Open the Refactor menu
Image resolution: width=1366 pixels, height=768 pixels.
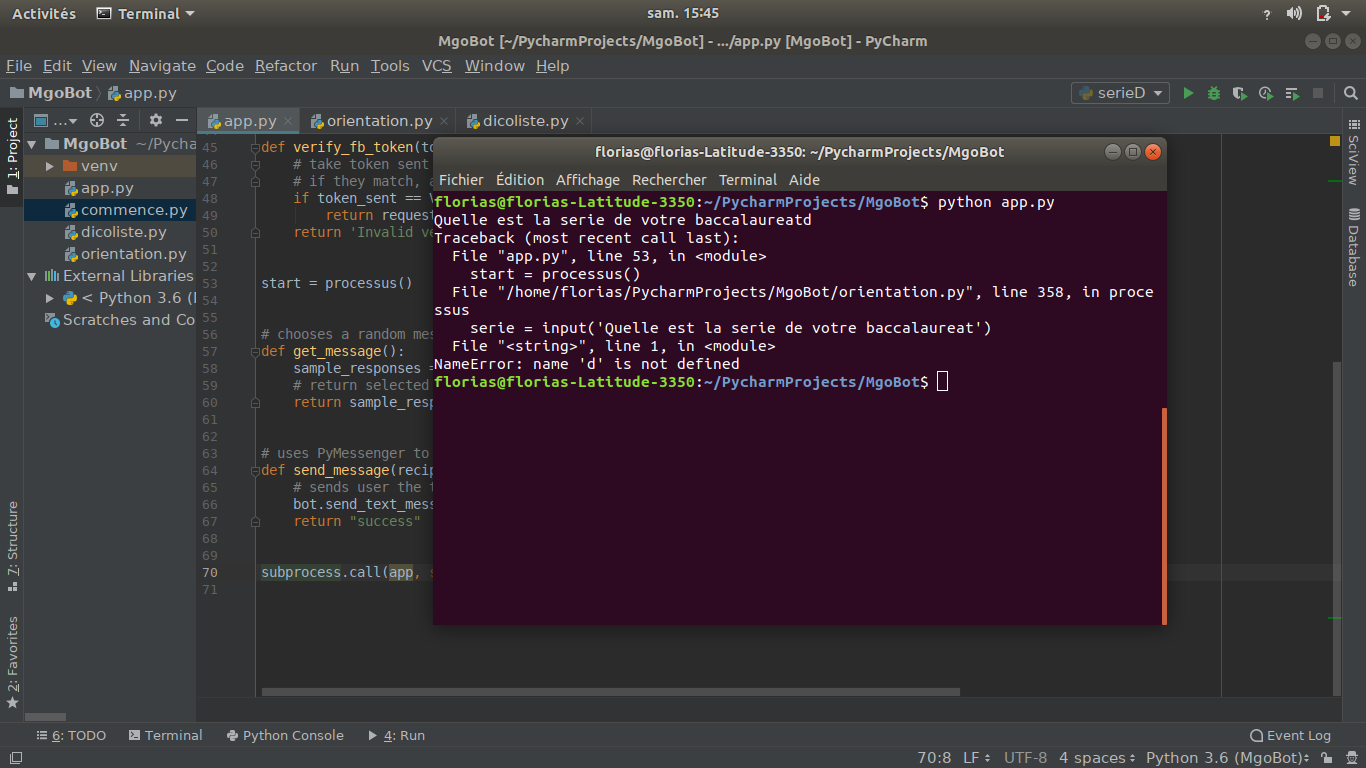pyautogui.click(x=286, y=65)
